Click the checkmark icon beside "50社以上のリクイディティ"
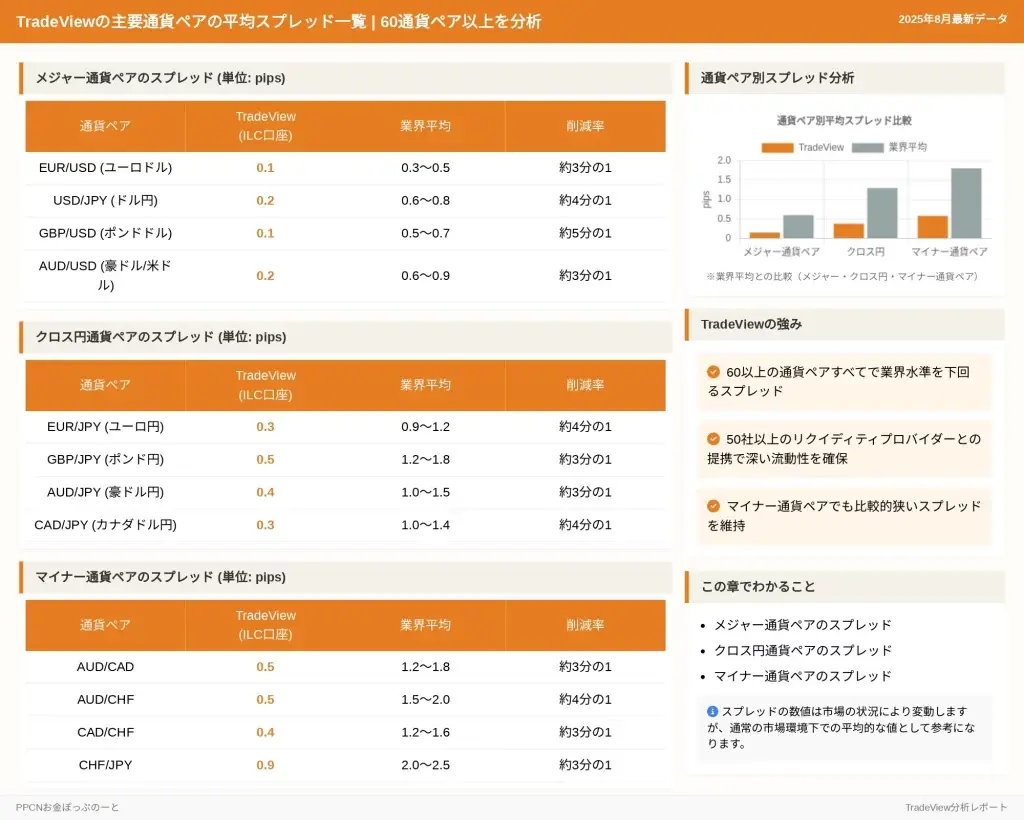The width and height of the screenshot is (1024, 820). tap(713, 439)
